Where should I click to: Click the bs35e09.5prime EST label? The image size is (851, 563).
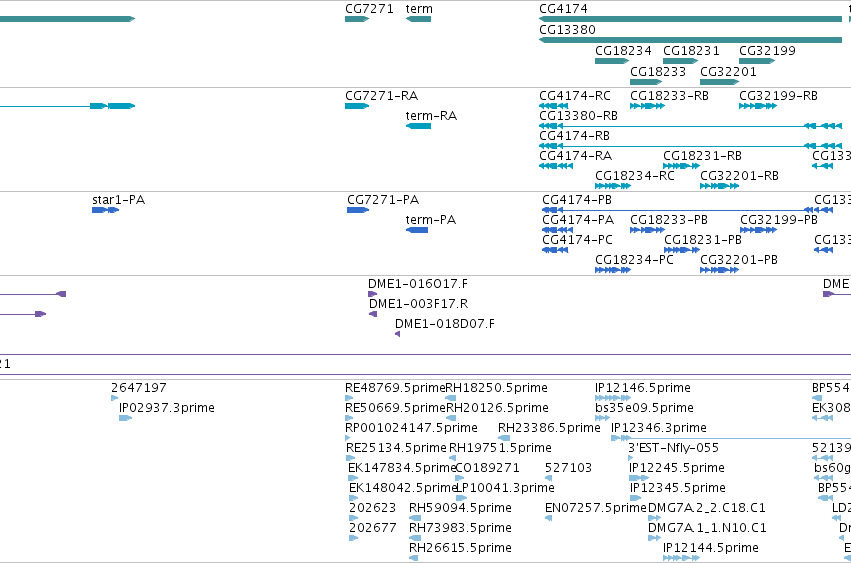[644, 409]
